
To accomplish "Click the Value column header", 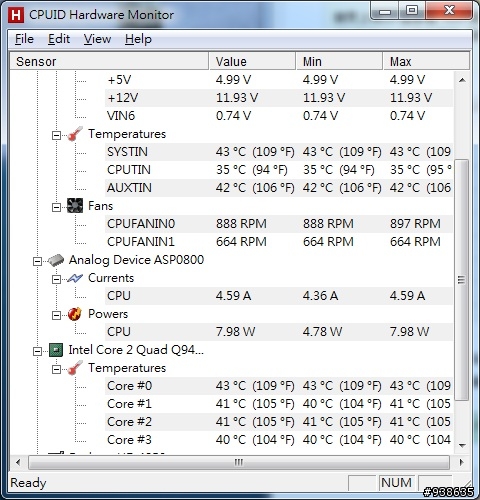I will pyautogui.click(x=252, y=61).
